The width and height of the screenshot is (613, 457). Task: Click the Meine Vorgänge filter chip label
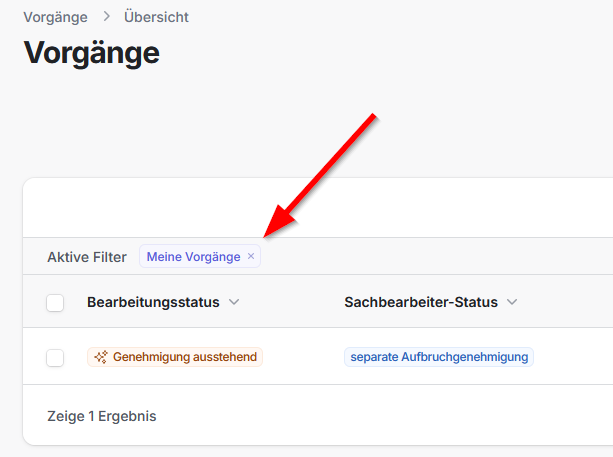(x=193, y=257)
